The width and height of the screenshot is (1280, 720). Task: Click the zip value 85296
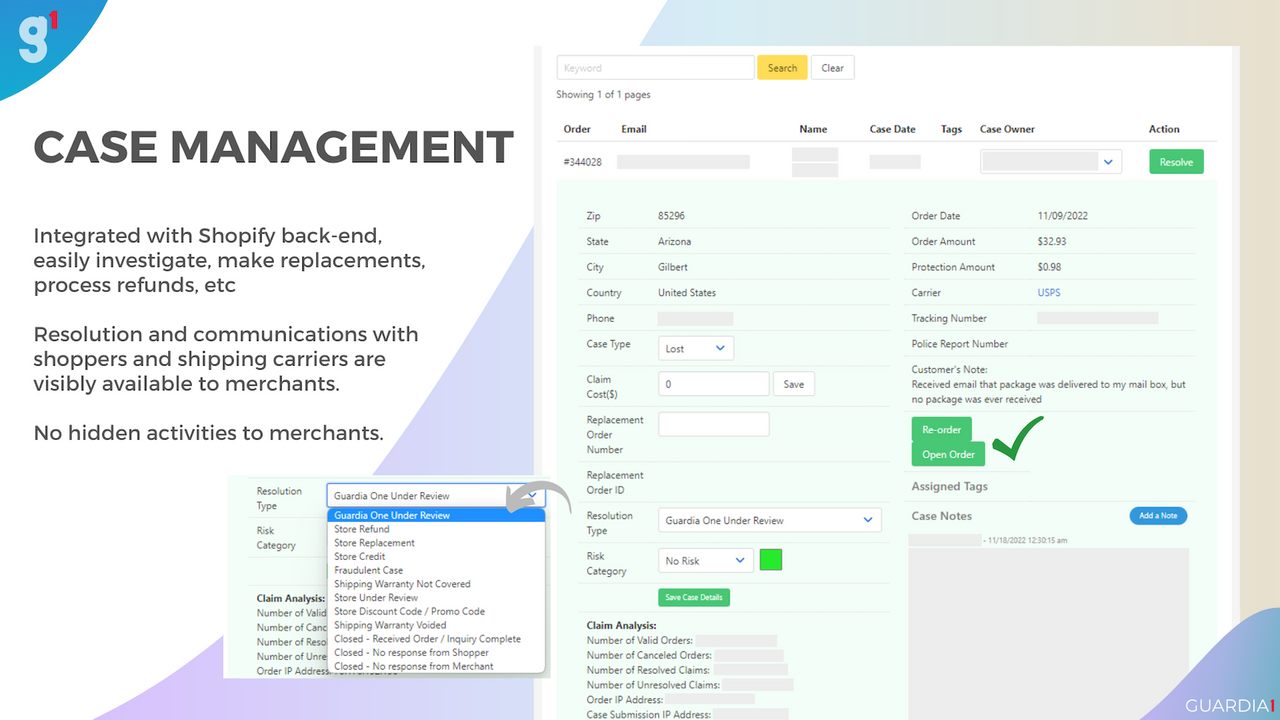[671, 216]
